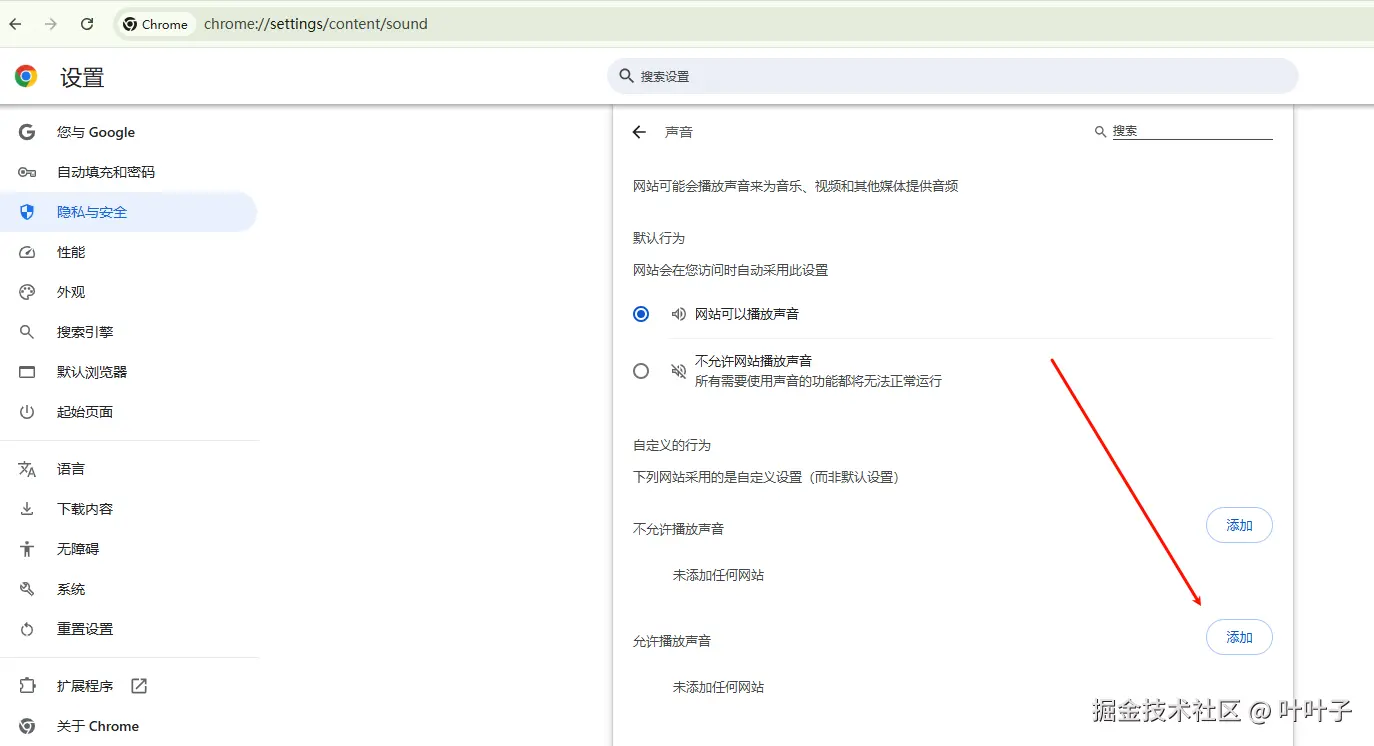This screenshot has height=746, width=1374.
Task: Click the magnifier icon in 搜索设置 bar
Action: click(x=627, y=76)
